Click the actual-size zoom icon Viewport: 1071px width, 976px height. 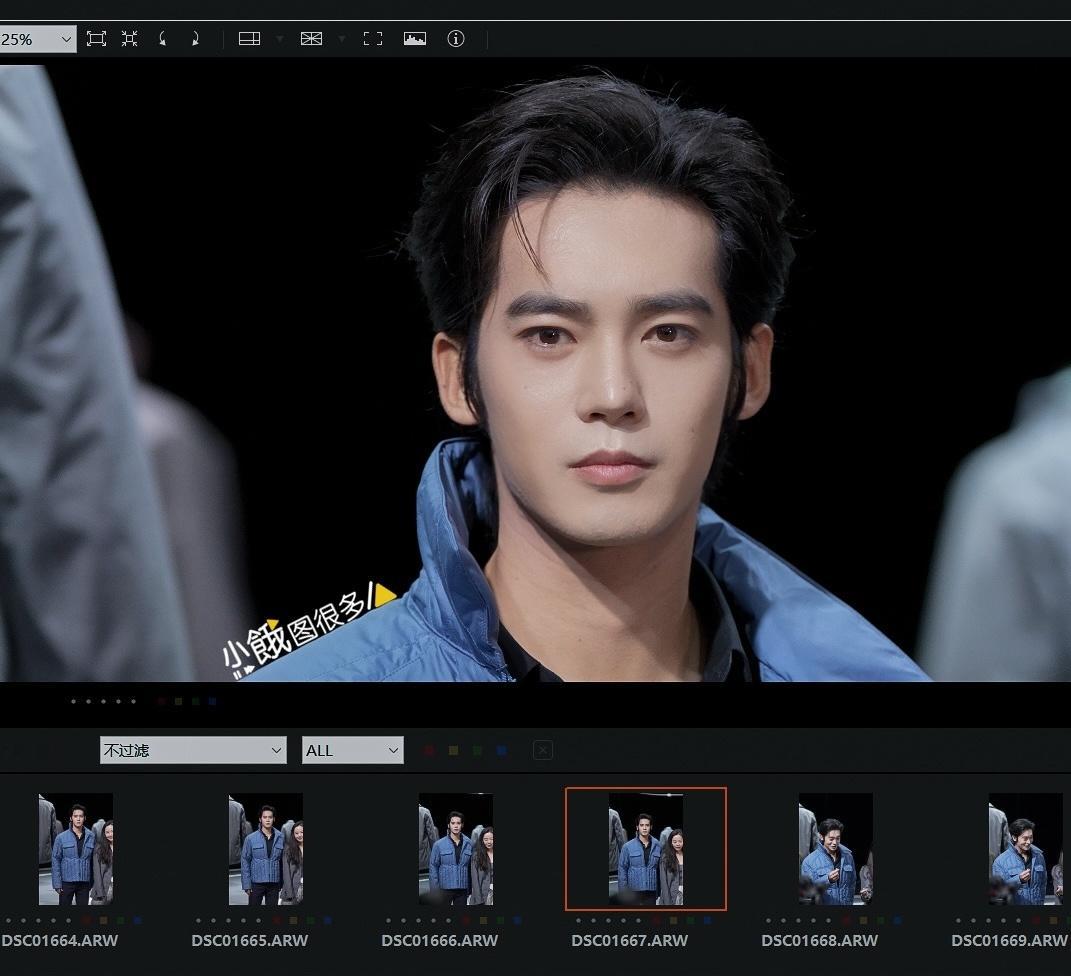point(129,39)
